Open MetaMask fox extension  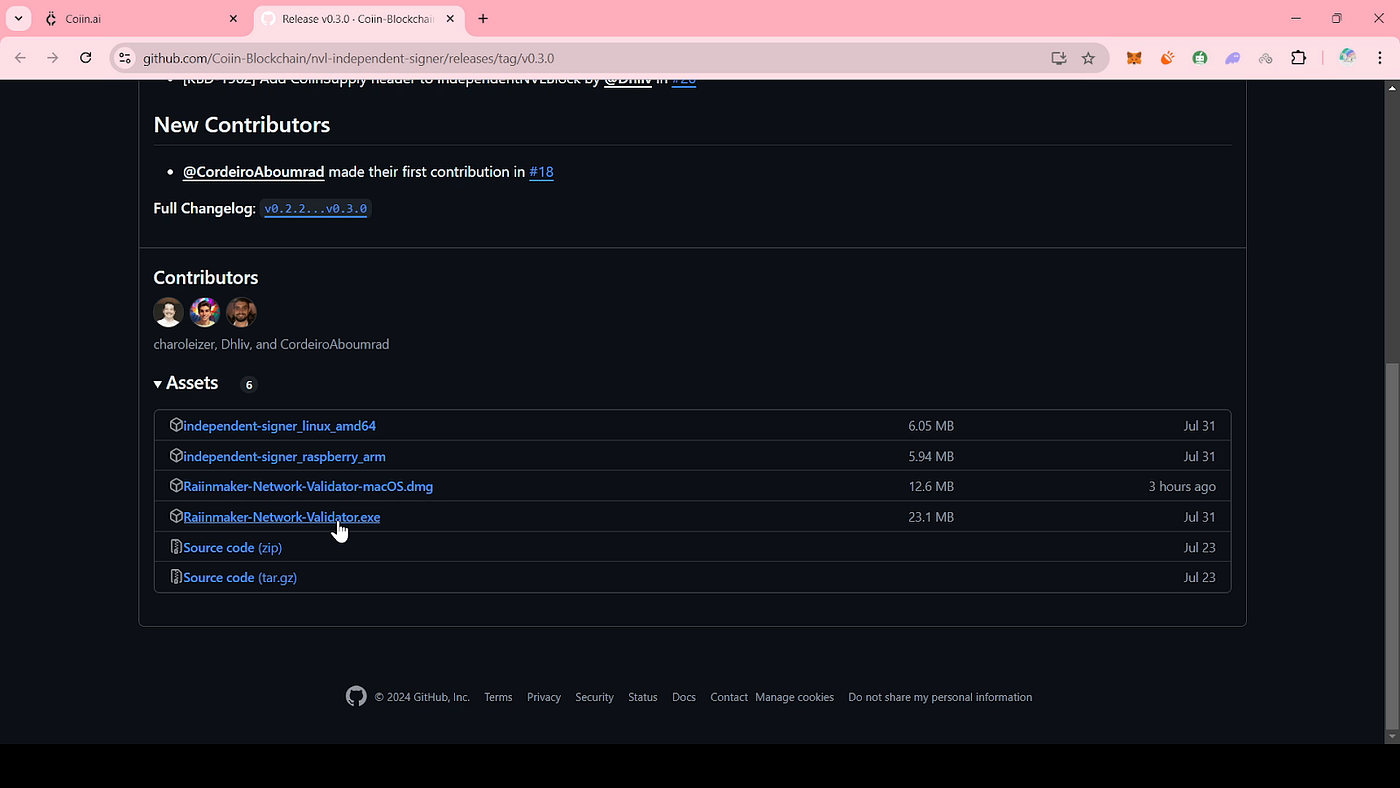click(1134, 58)
